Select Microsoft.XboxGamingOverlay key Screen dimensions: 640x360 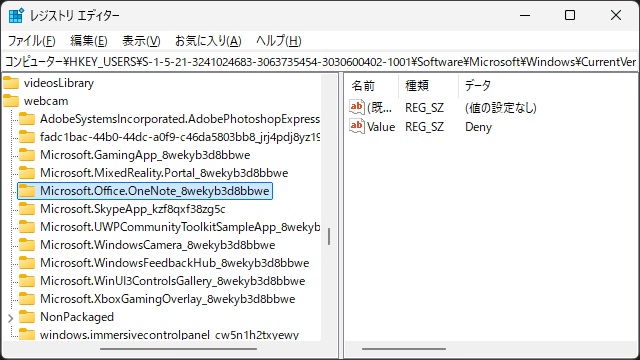[x=167, y=298]
